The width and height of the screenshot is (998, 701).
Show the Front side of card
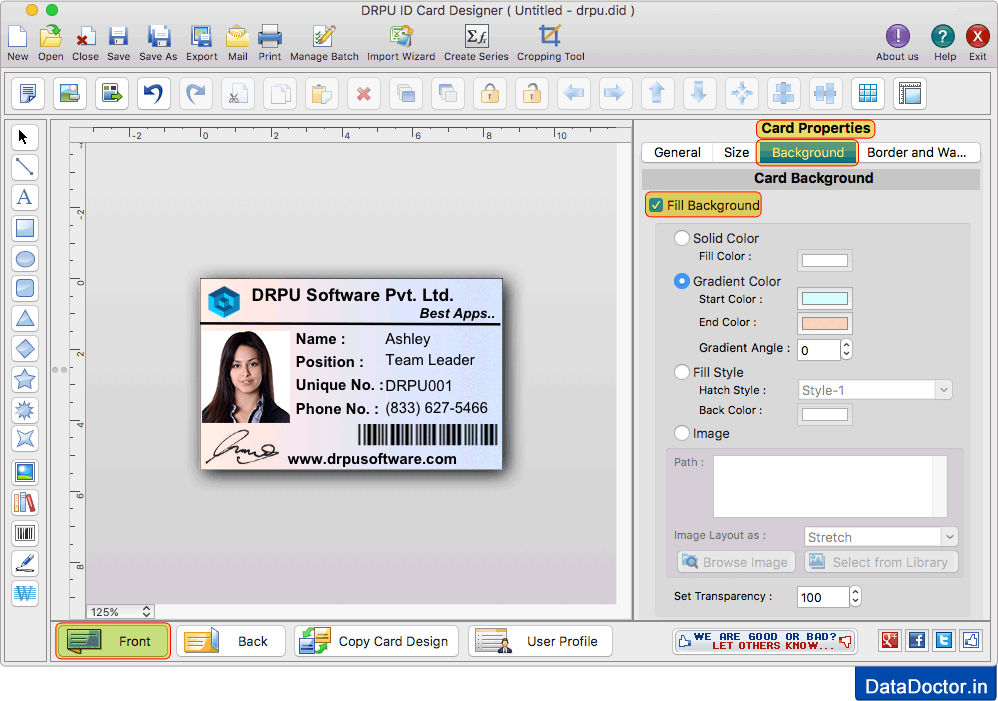coord(113,641)
